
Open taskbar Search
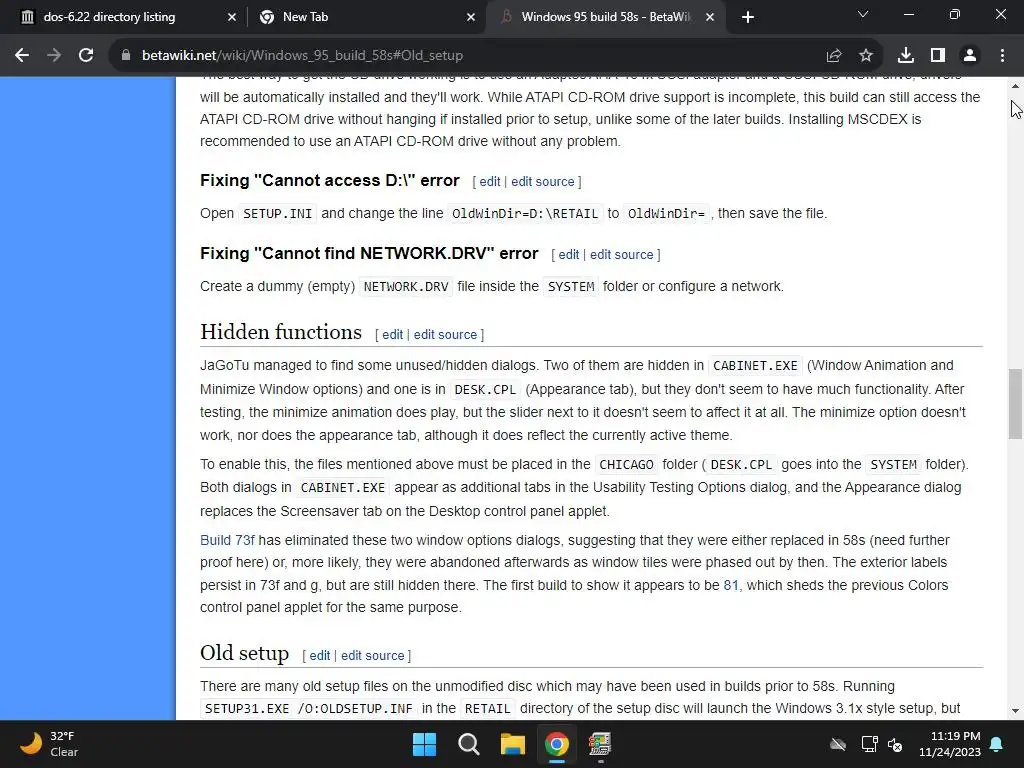click(469, 744)
